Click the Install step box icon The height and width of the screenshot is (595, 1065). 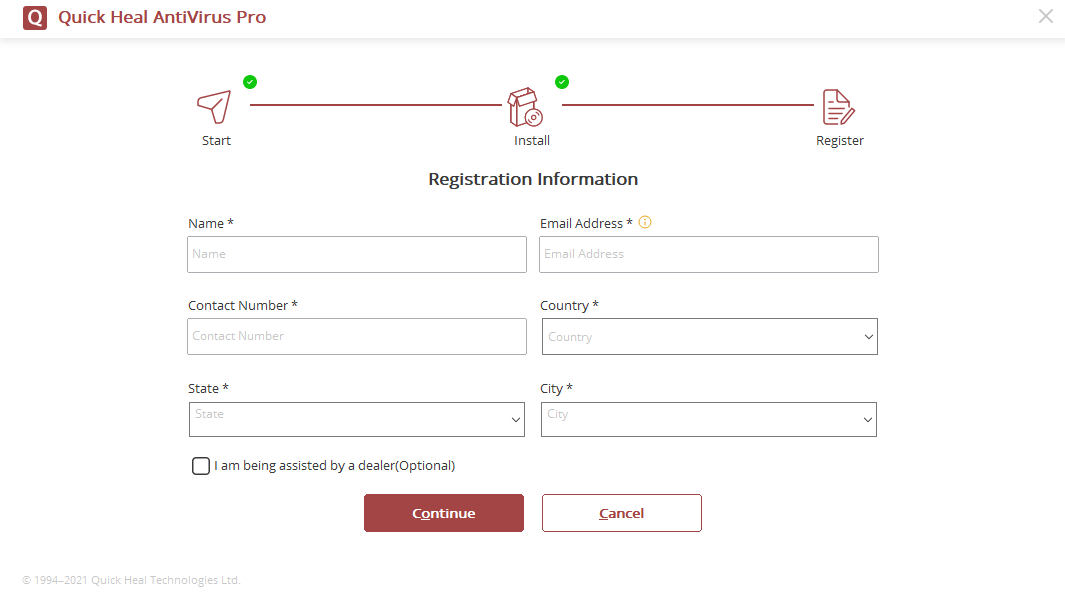(x=524, y=107)
